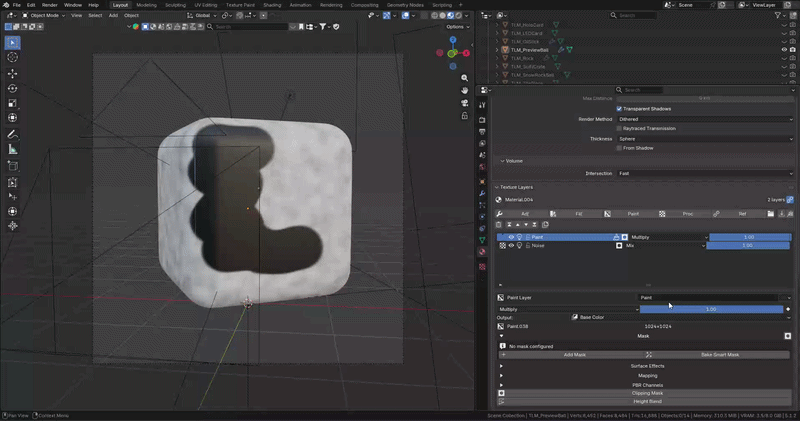Move the selected layer down with arrow
800x421 pixels.
tap(526, 225)
